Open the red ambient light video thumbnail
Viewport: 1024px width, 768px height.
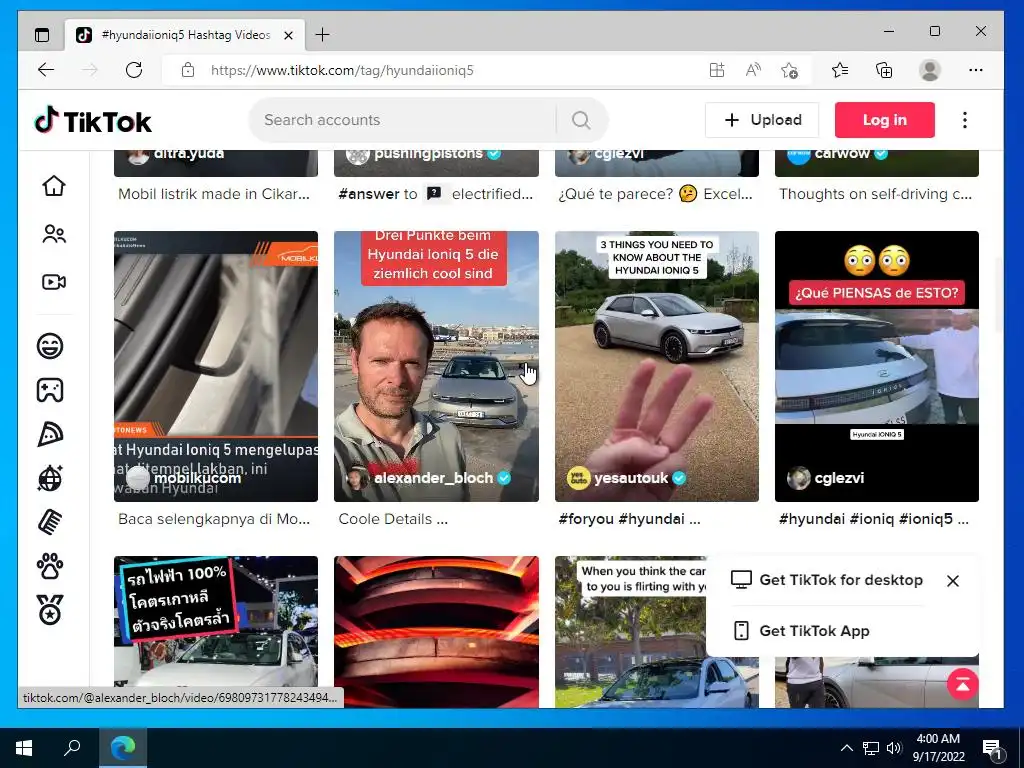436,632
